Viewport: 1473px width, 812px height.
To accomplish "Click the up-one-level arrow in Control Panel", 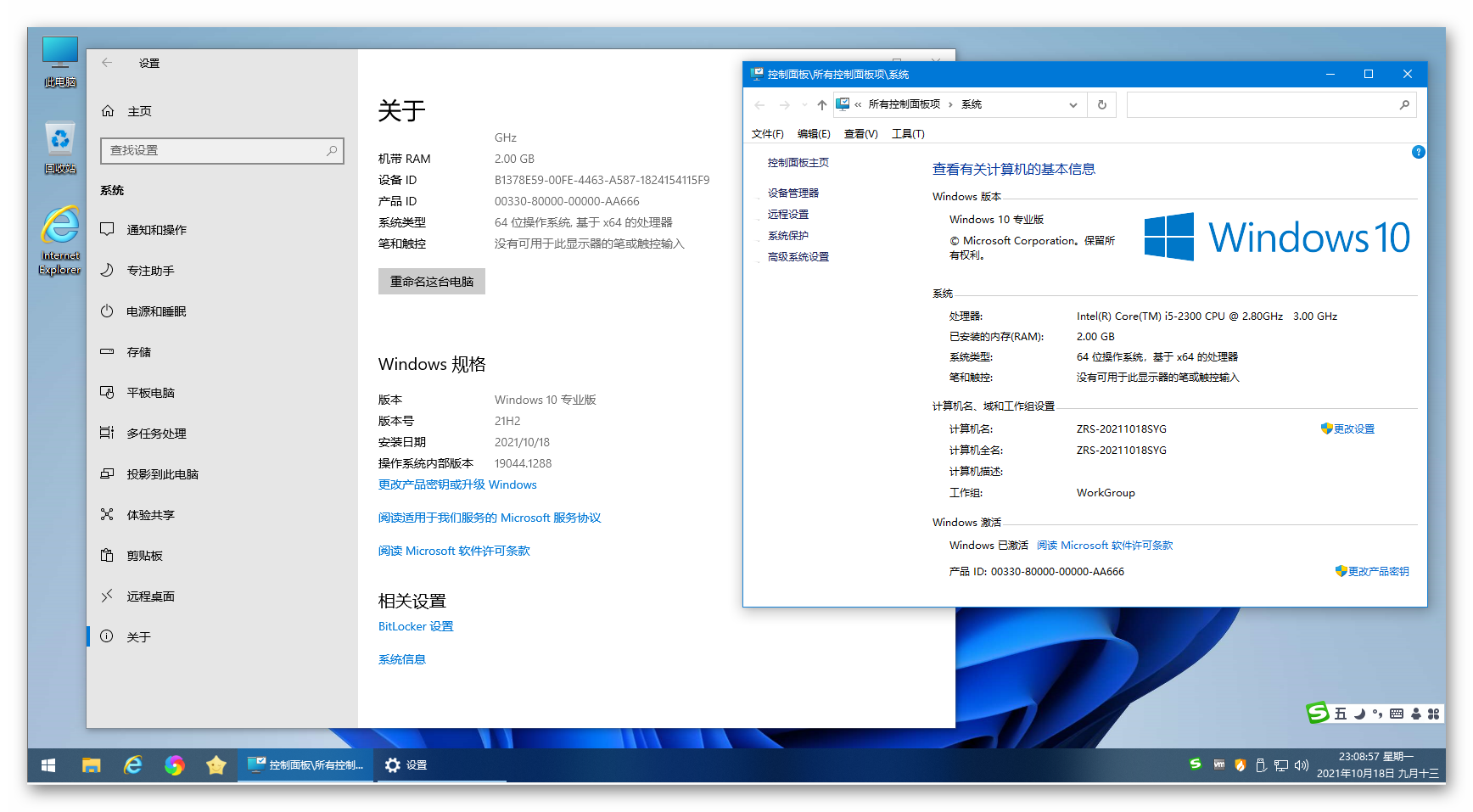I will (821, 105).
